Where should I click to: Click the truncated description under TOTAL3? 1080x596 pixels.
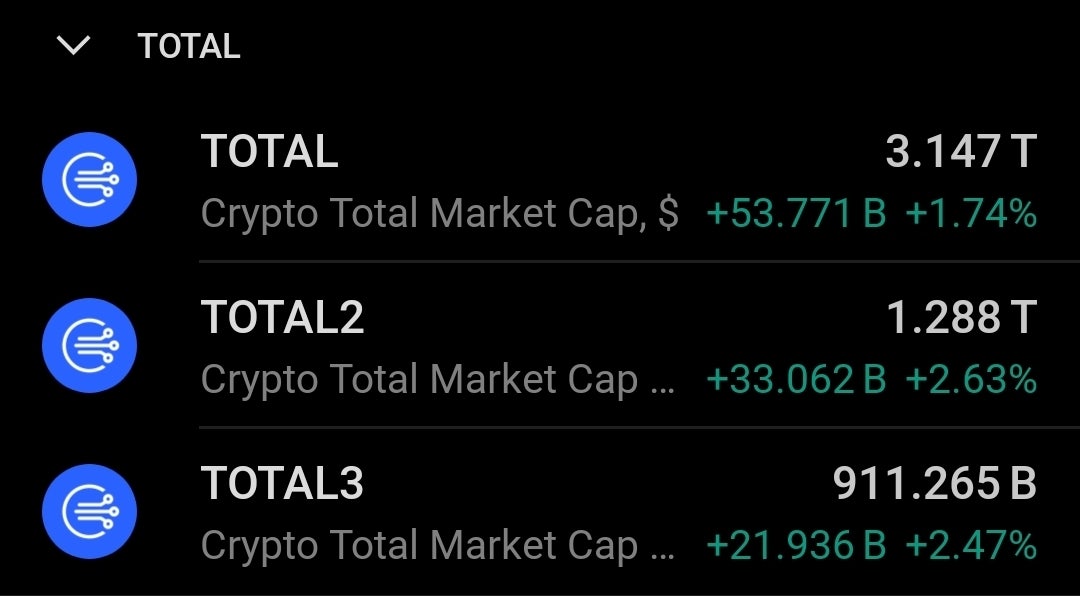click(438, 546)
